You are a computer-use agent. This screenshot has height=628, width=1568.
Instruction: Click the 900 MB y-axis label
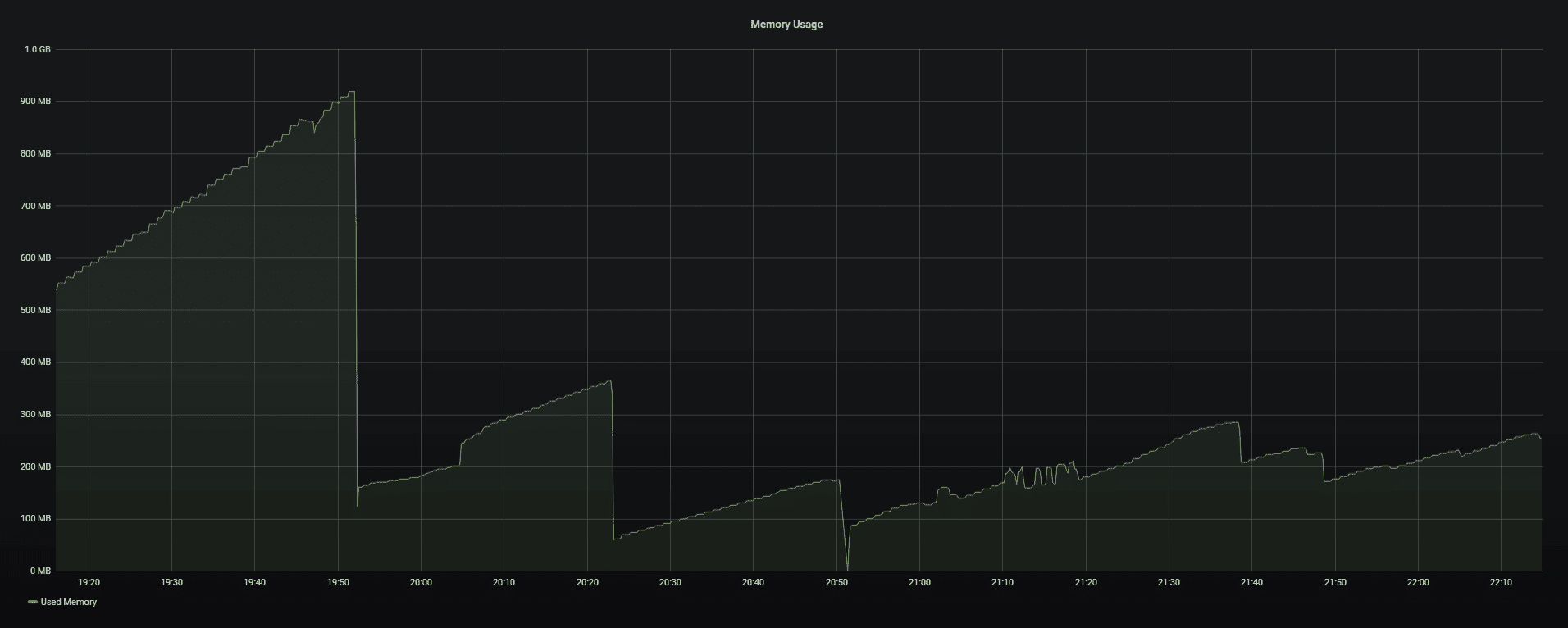[36, 102]
